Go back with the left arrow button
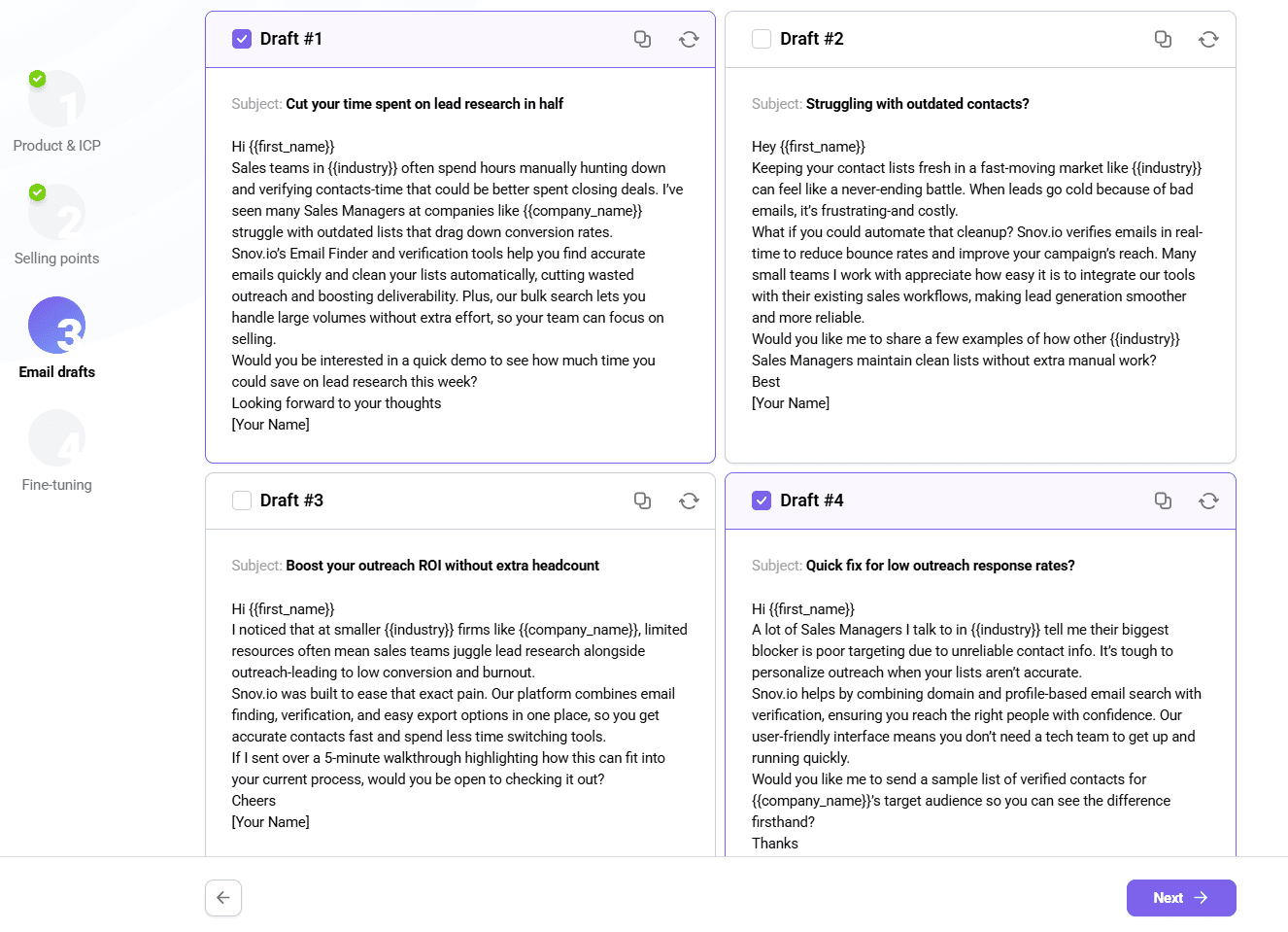 pyautogui.click(x=223, y=898)
